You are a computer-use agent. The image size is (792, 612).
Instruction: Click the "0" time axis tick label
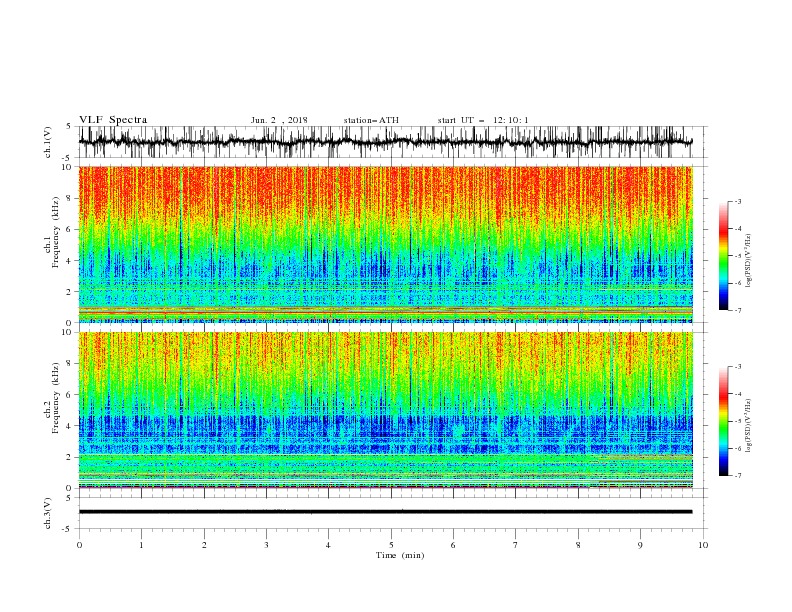[x=79, y=545]
